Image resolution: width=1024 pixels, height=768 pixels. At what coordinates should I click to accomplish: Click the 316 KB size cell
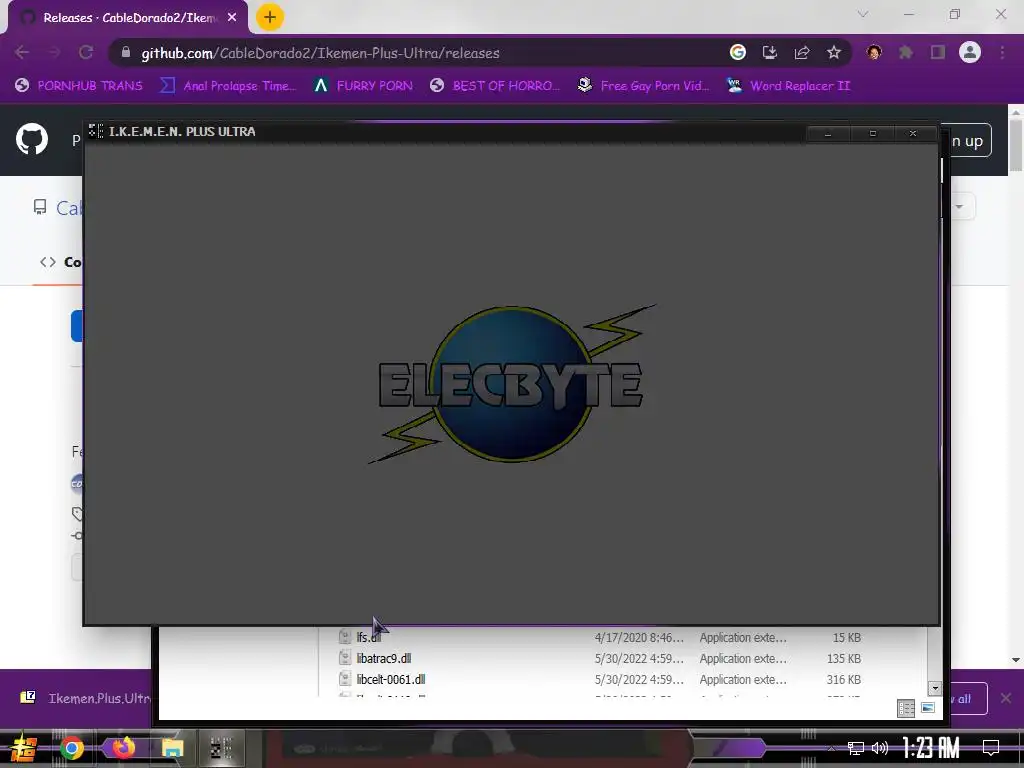click(843, 679)
